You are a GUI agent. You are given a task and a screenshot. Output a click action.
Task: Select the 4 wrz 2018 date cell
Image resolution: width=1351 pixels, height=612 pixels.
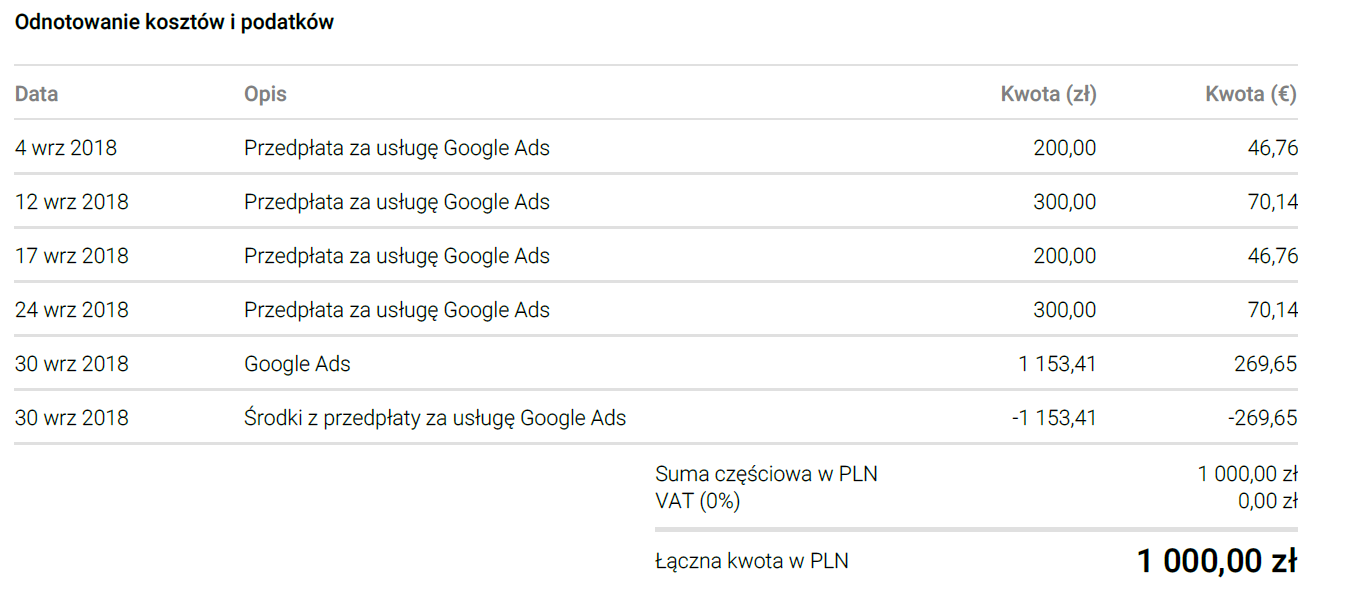click(x=66, y=148)
